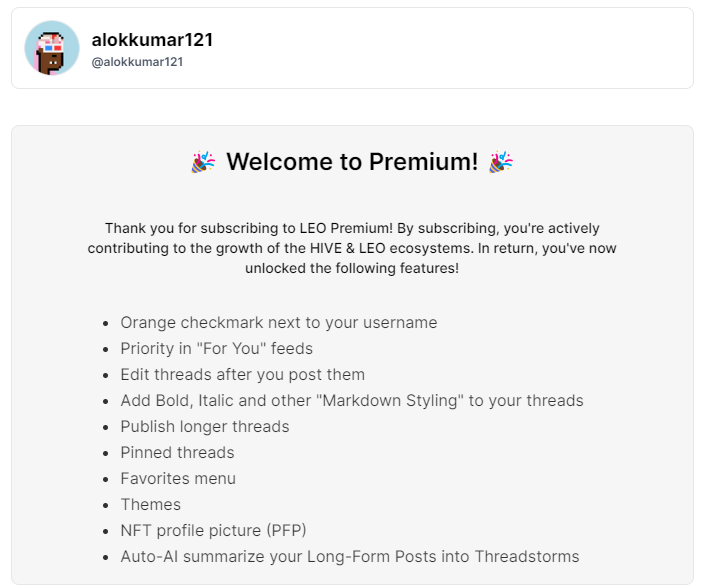Select the Auto-AI summarize Threadstorms item
The image size is (708, 588).
pyautogui.click(x=349, y=556)
